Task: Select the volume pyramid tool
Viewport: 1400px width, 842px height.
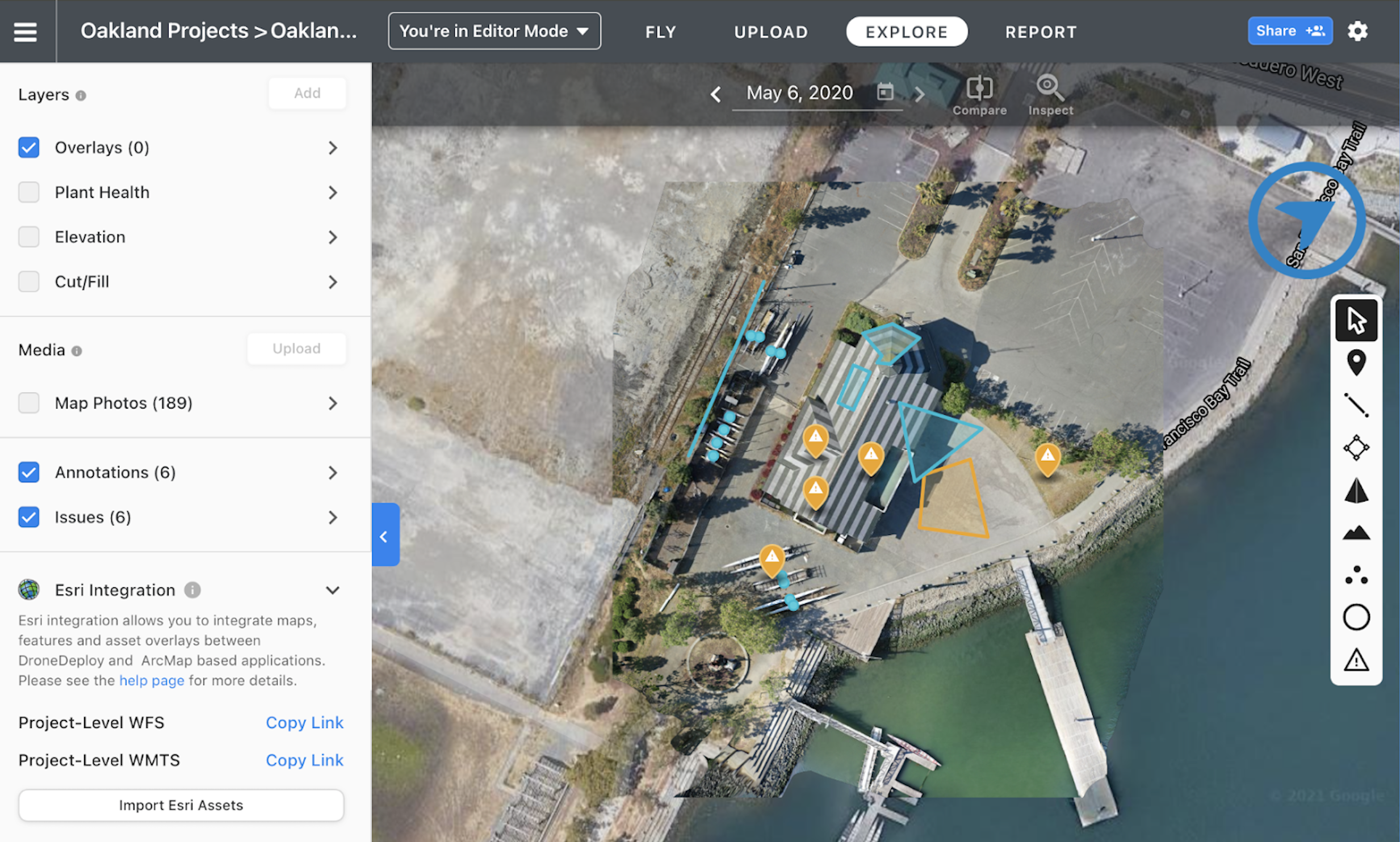Action: (x=1356, y=490)
